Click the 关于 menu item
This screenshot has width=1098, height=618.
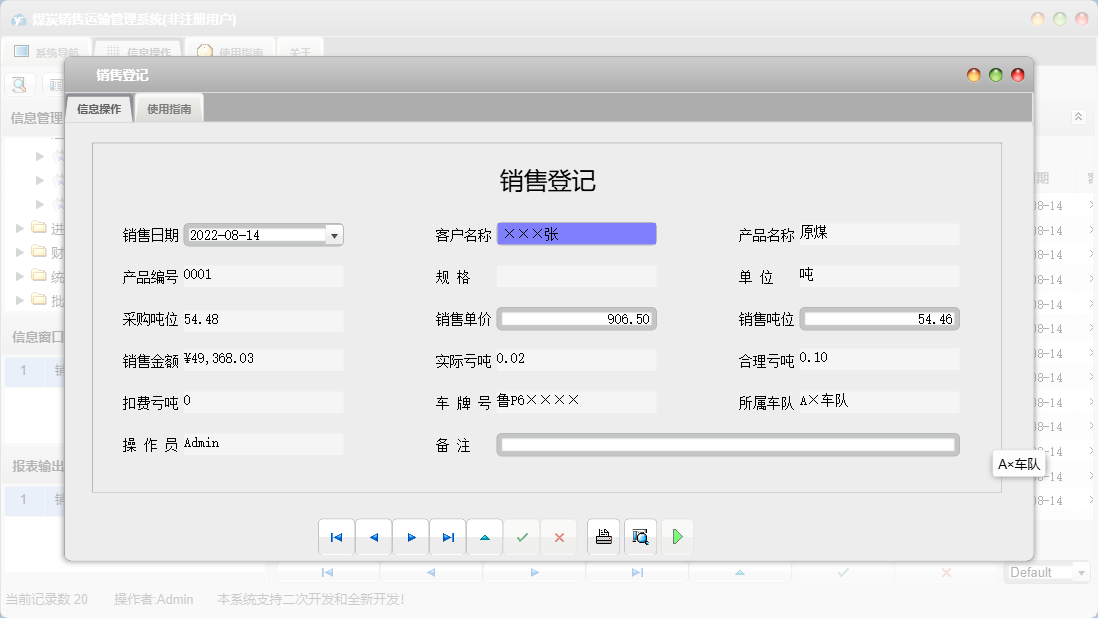pos(297,49)
